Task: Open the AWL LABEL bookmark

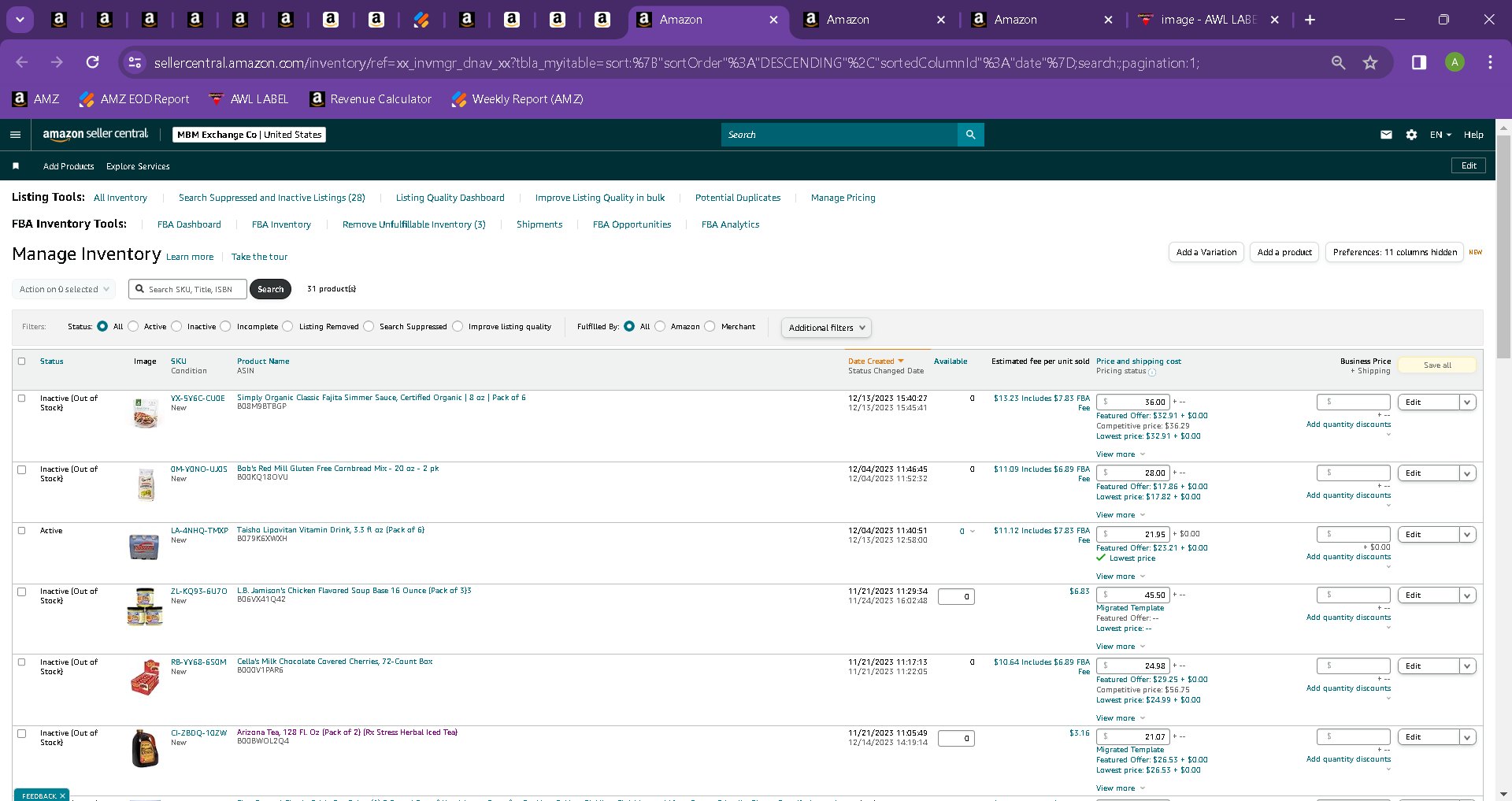Action: pyautogui.click(x=249, y=99)
